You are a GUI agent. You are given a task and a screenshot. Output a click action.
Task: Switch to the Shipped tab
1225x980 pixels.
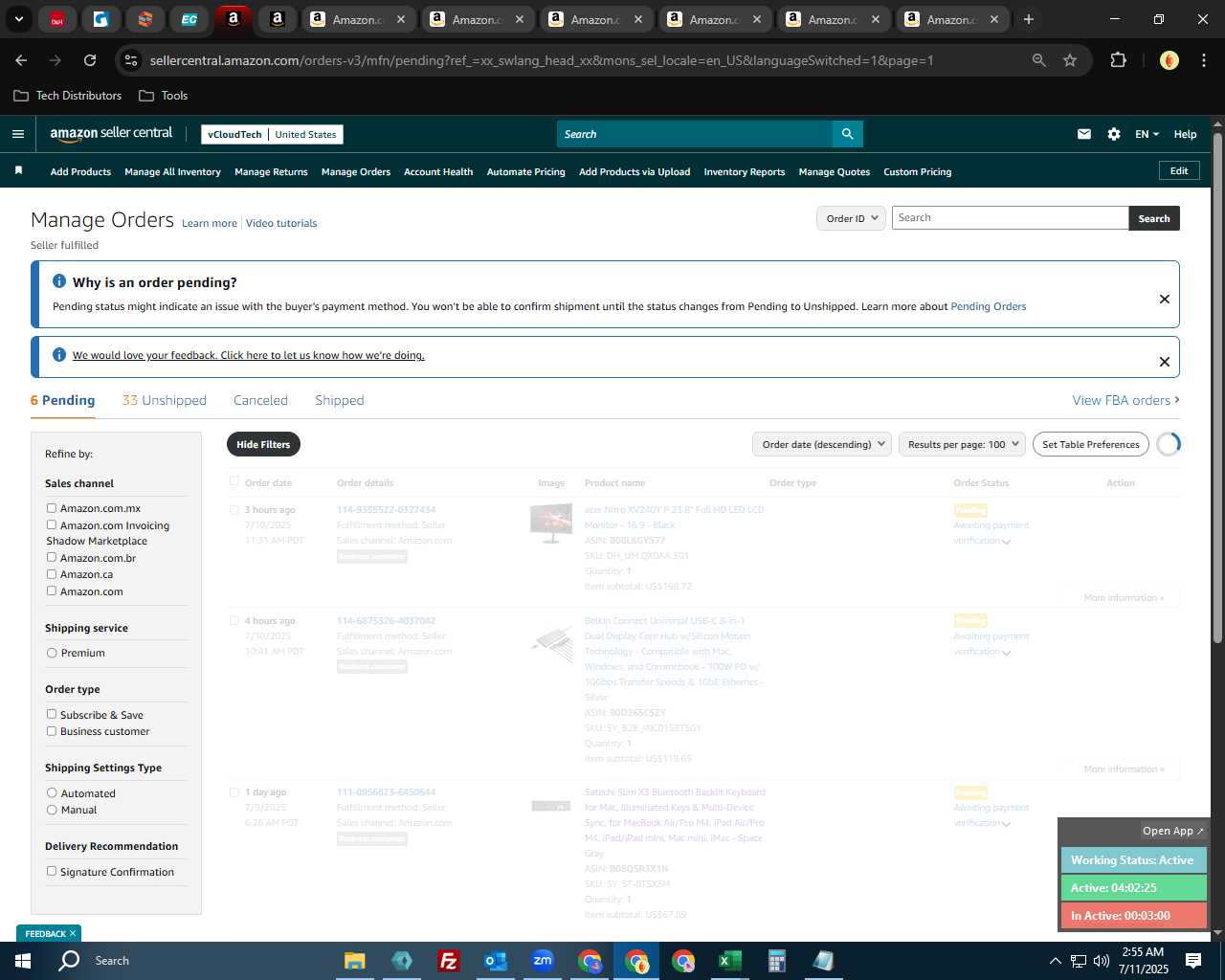click(x=340, y=400)
